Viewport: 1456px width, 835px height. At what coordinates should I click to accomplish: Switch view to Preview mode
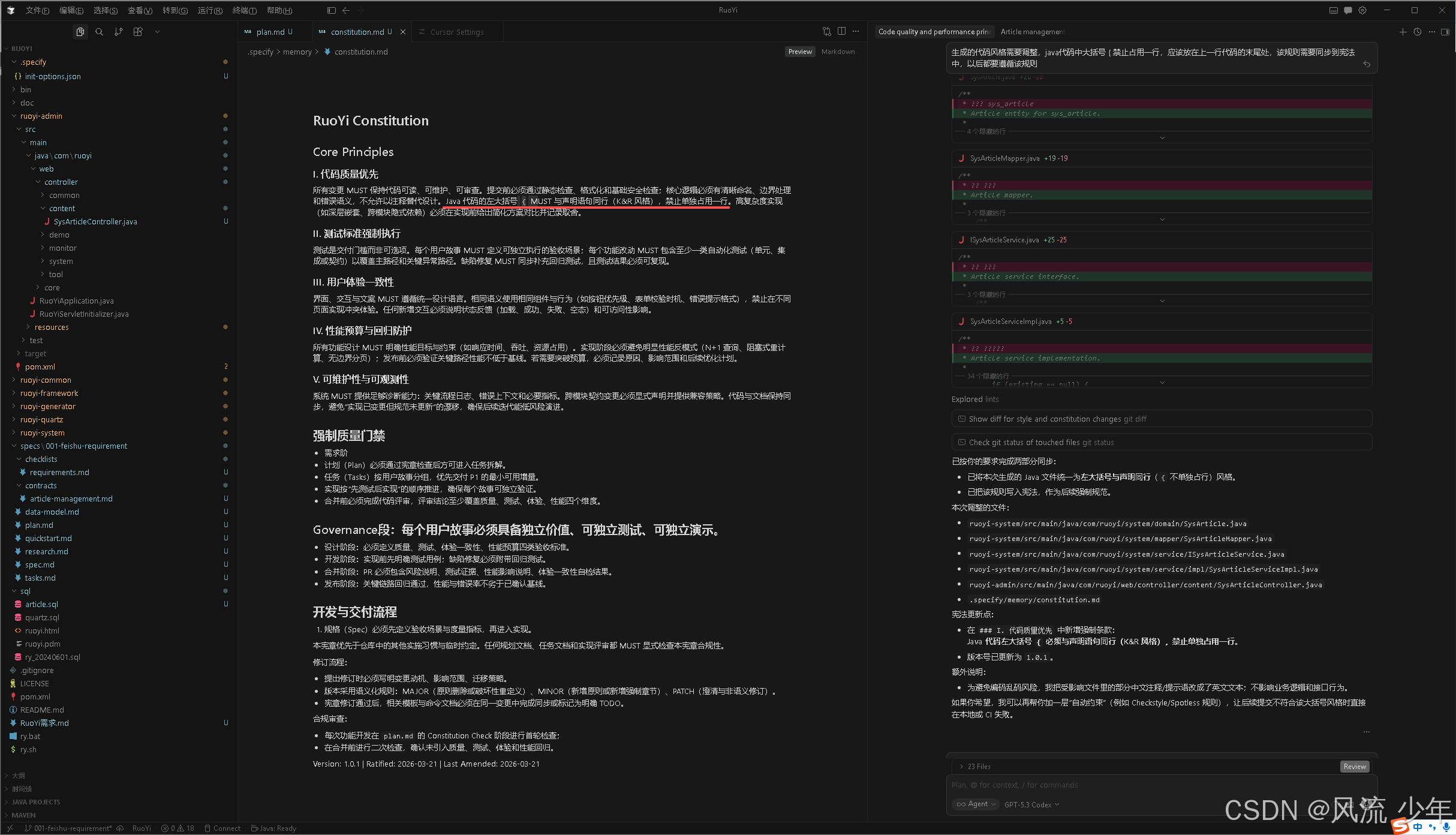pyautogui.click(x=800, y=52)
